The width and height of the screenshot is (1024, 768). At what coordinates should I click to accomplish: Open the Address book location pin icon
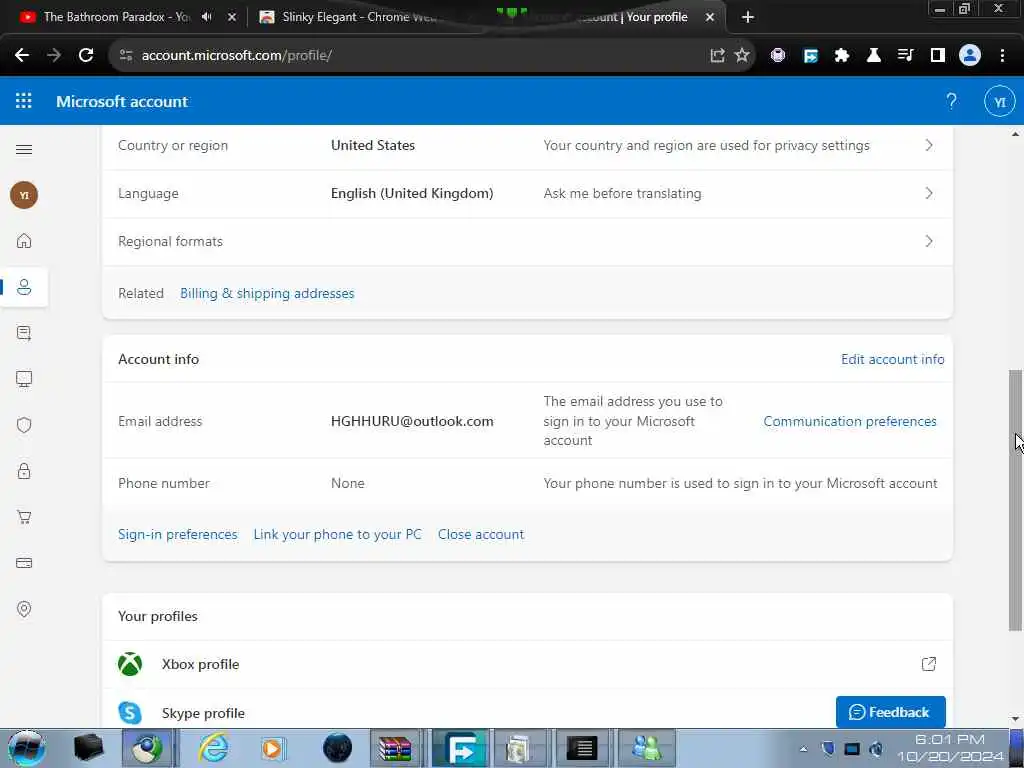click(x=24, y=609)
